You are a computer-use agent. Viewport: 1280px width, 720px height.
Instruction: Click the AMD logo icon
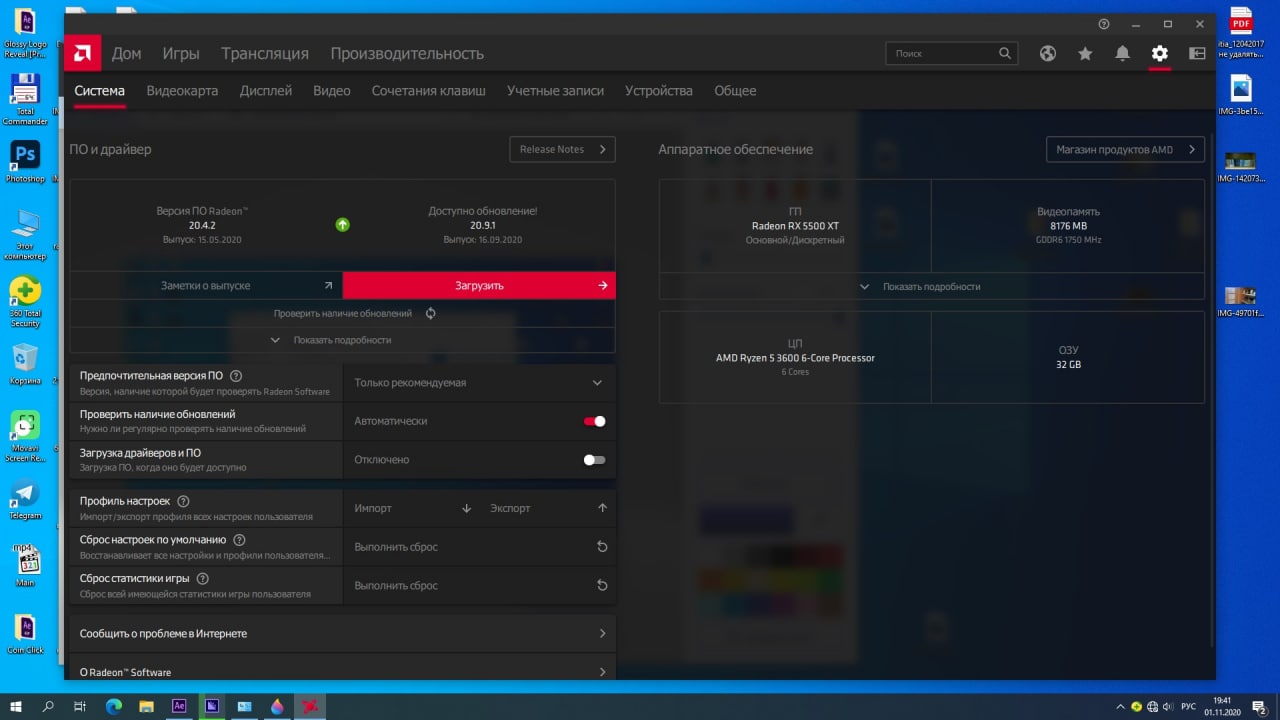pyautogui.click(x=83, y=53)
